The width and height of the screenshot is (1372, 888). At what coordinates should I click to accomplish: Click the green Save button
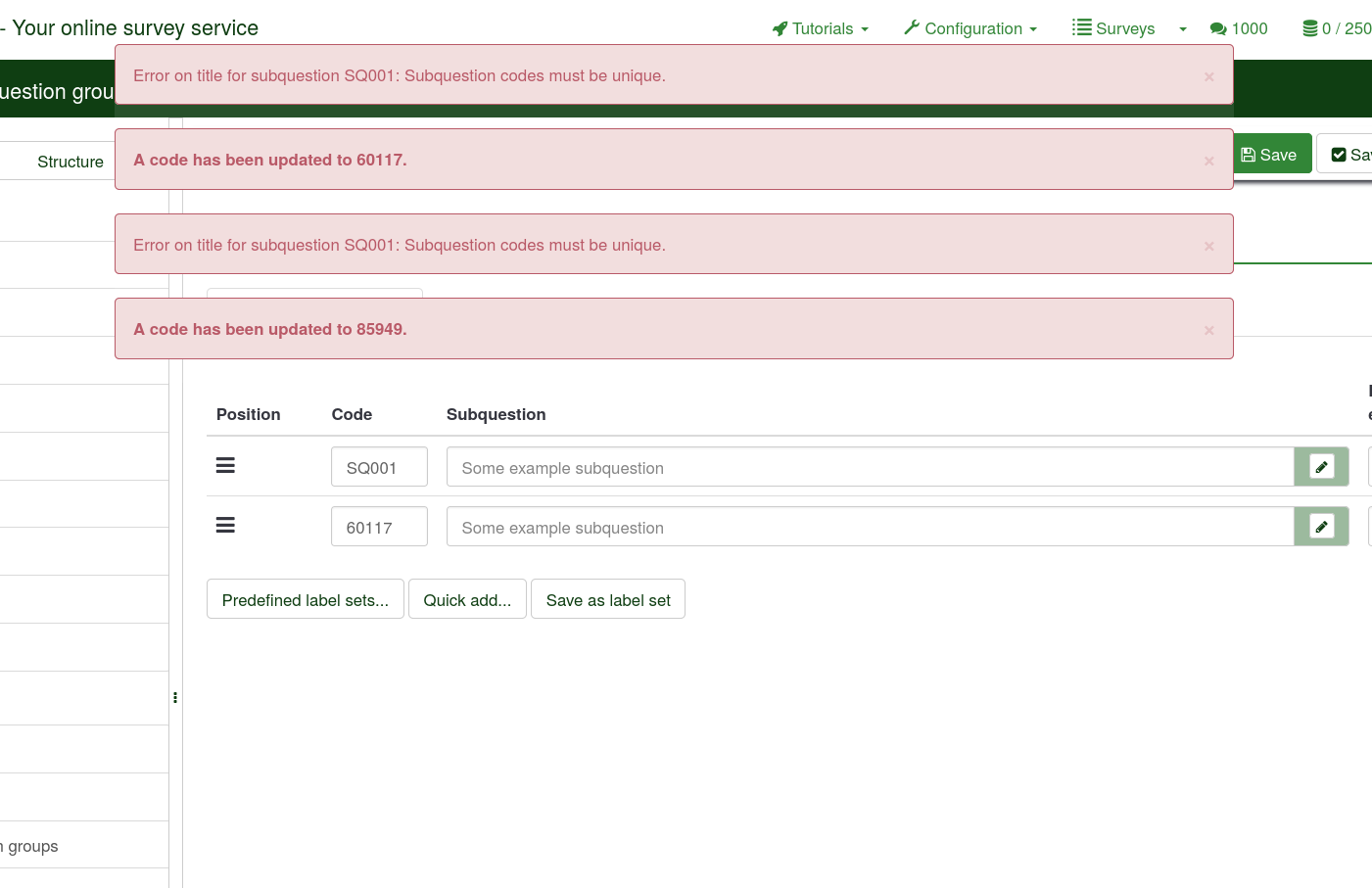pyautogui.click(x=1269, y=155)
